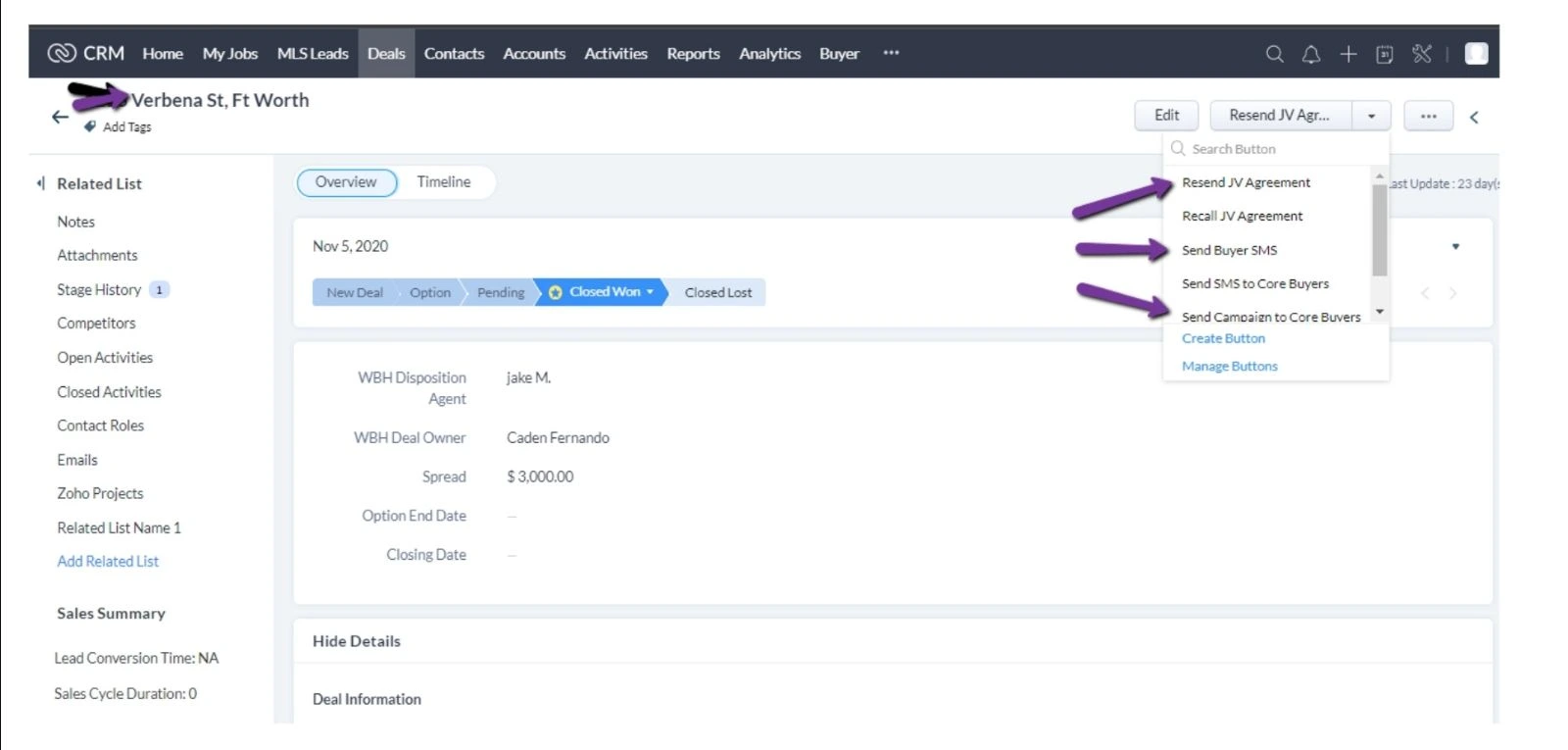Select Recall JV Agreement option
The height and width of the screenshot is (750, 1568).
coord(1242,216)
